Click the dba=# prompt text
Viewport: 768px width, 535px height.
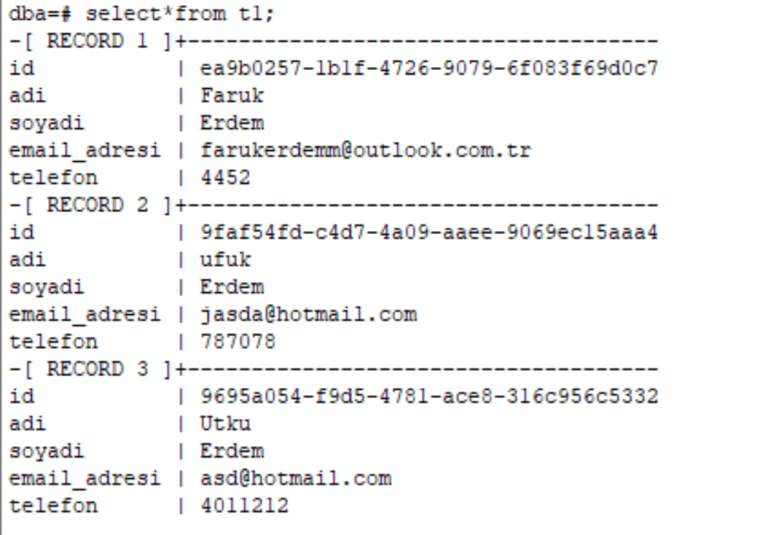click(x=40, y=14)
